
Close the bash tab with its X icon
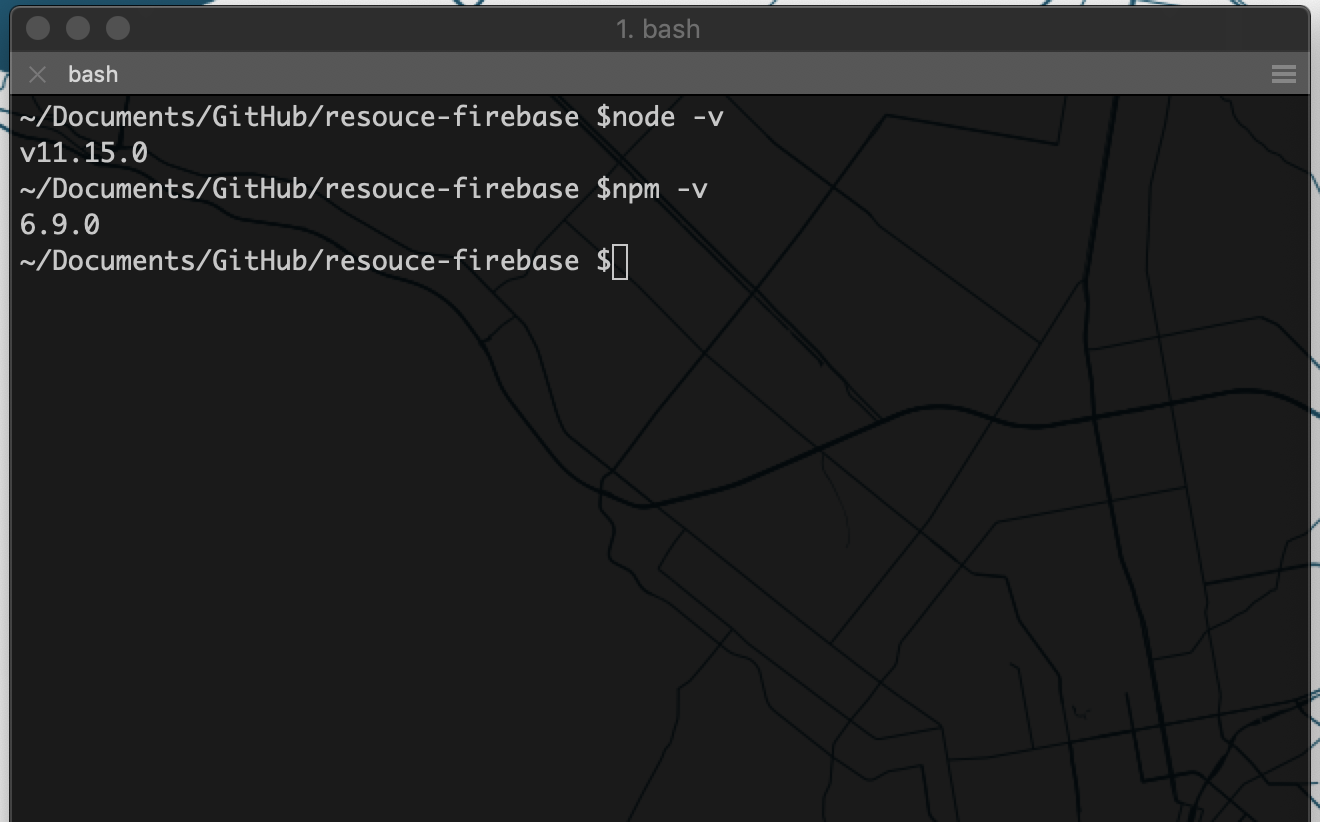pyautogui.click(x=38, y=74)
